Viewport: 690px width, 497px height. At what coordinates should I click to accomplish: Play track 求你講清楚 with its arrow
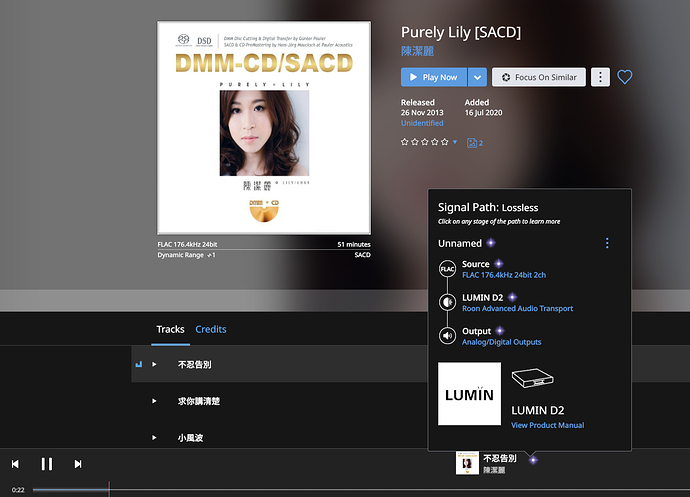click(154, 401)
